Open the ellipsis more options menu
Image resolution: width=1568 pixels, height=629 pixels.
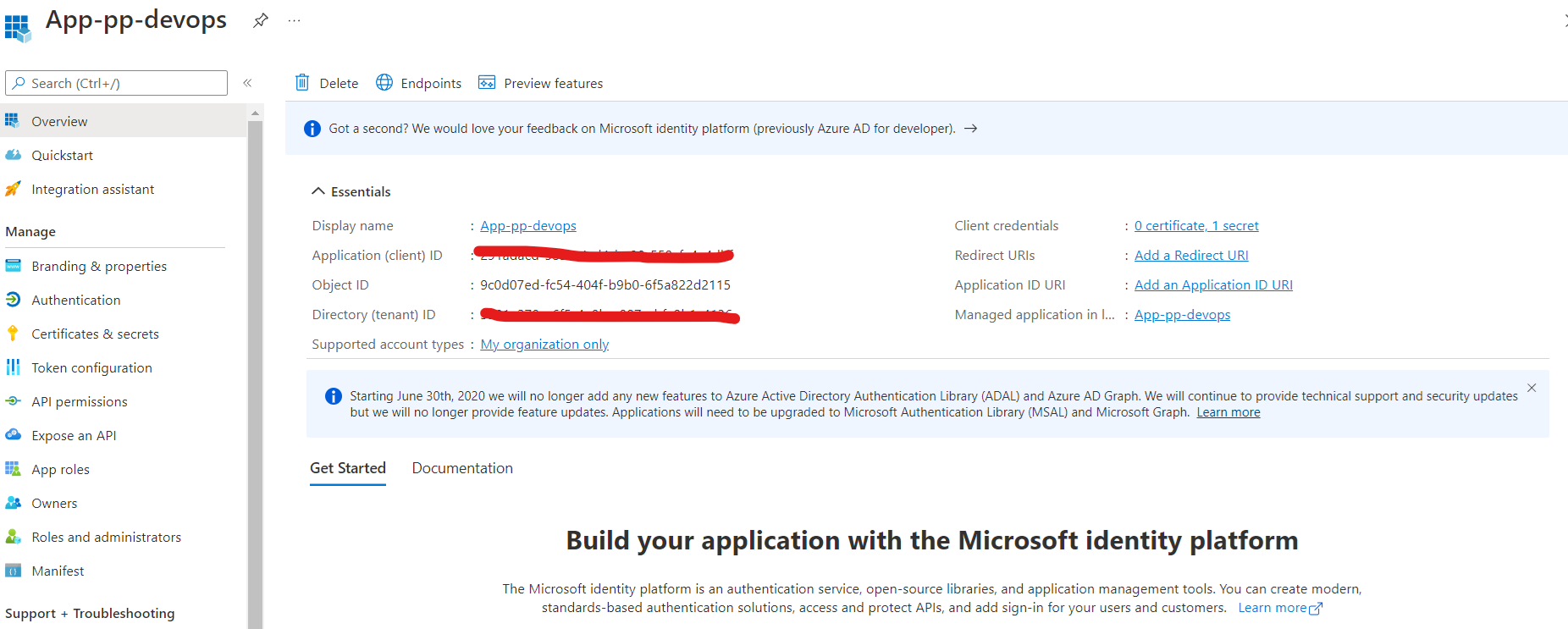pyautogui.click(x=294, y=20)
